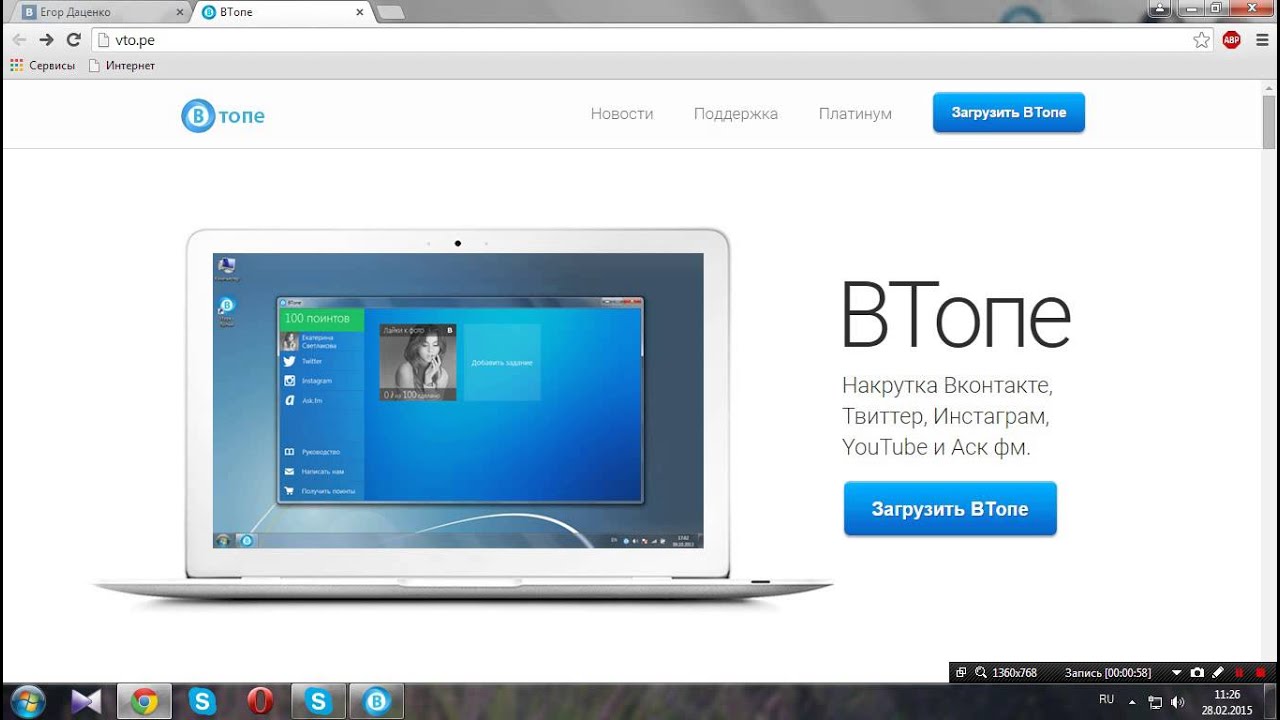This screenshot has height=720, width=1280.
Task: Take screenshot with recorder camera icon
Action: (1197, 673)
